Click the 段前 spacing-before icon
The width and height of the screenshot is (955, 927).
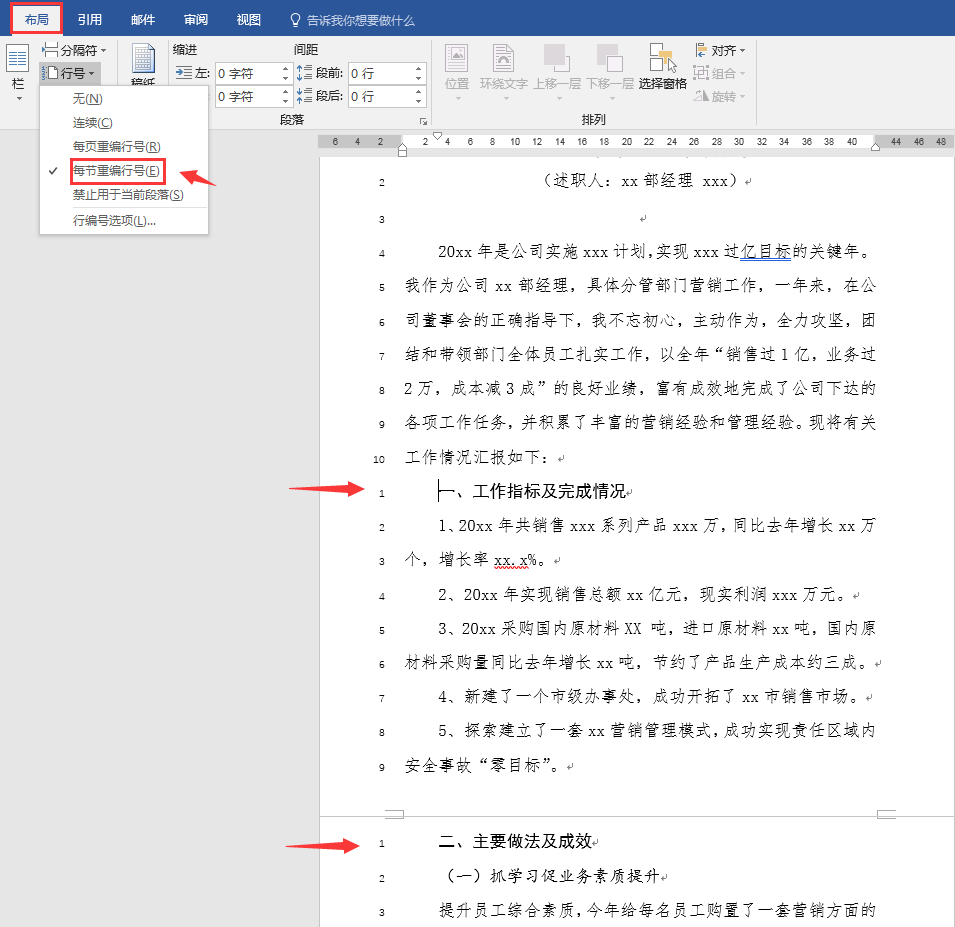pyautogui.click(x=304, y=72)
